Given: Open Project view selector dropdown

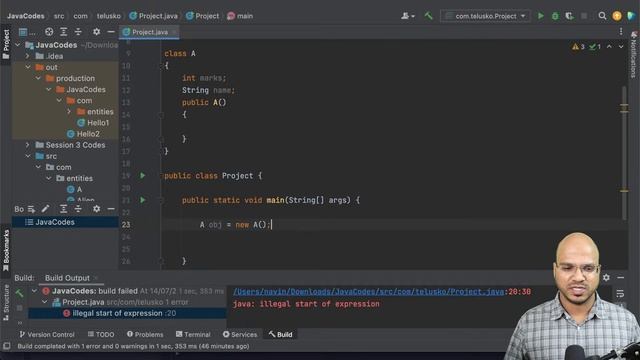Looking at the screenshot, I should point(27,31).
